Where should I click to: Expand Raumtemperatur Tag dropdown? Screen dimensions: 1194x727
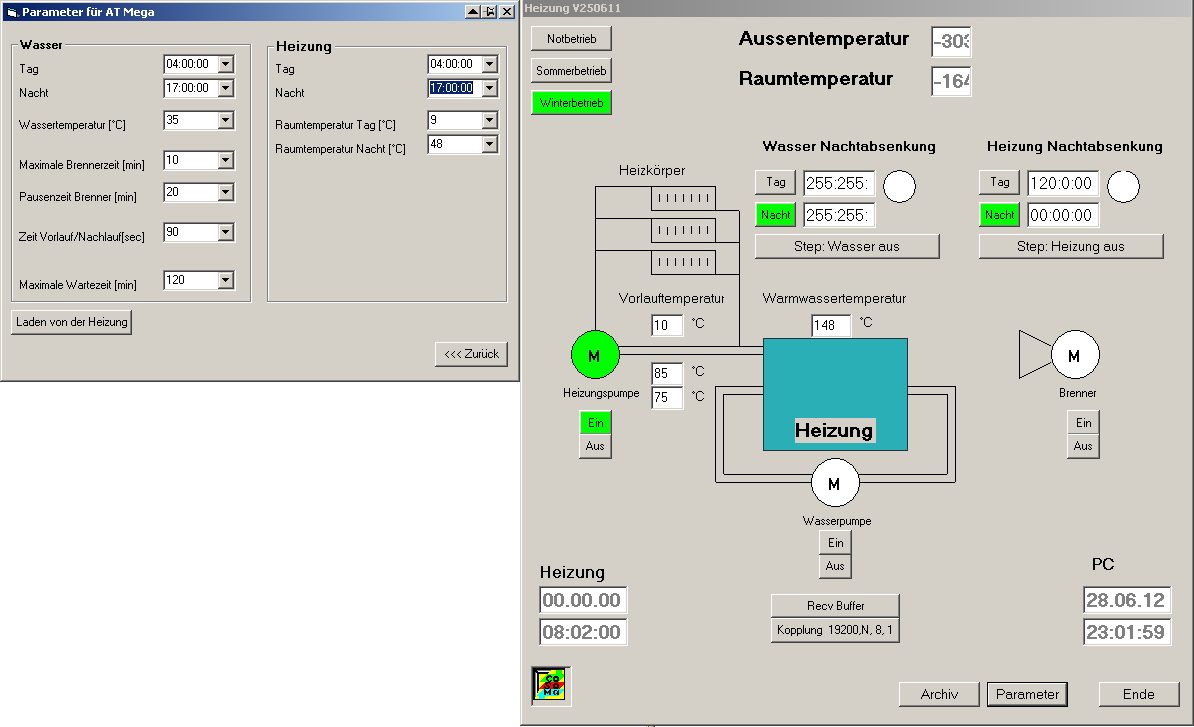point(489,121)
